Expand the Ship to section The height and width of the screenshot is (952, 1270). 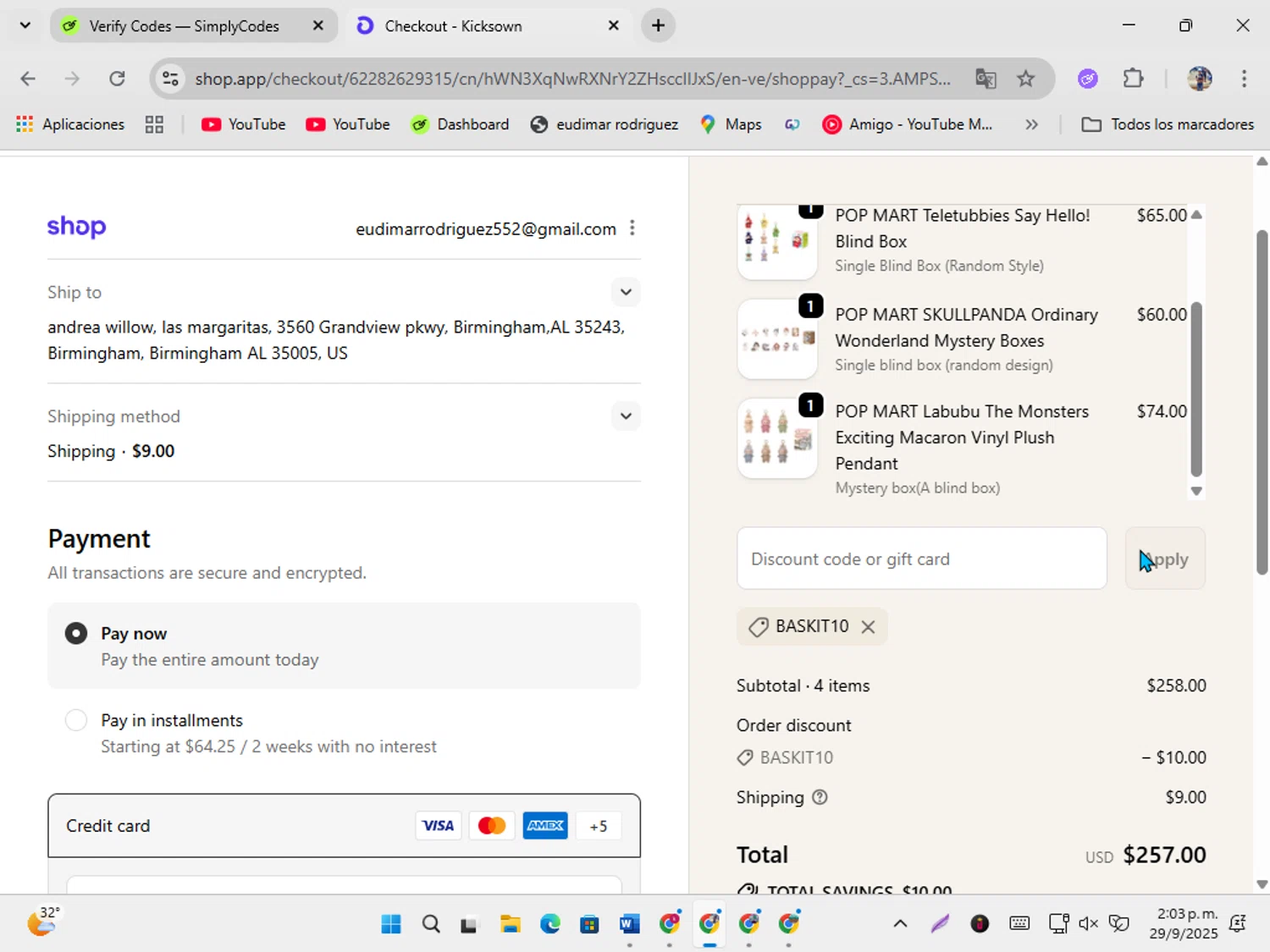coord(626,292)
